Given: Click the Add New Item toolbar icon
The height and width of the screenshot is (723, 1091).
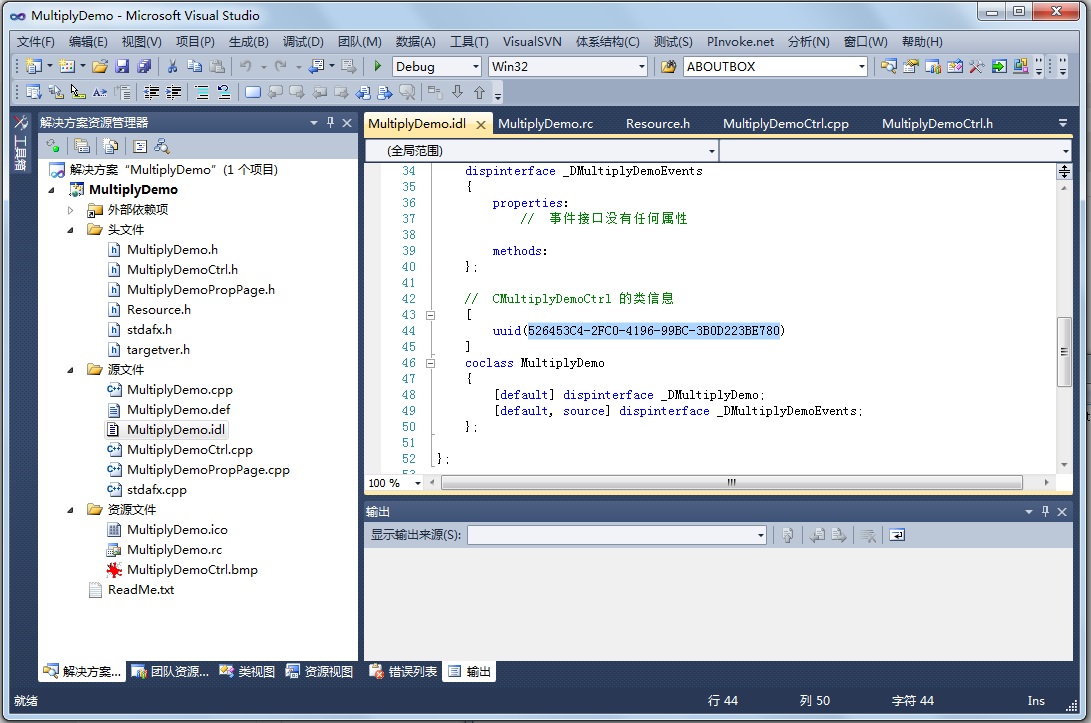Looking at the screenshot, I should [x=67, y=66].
